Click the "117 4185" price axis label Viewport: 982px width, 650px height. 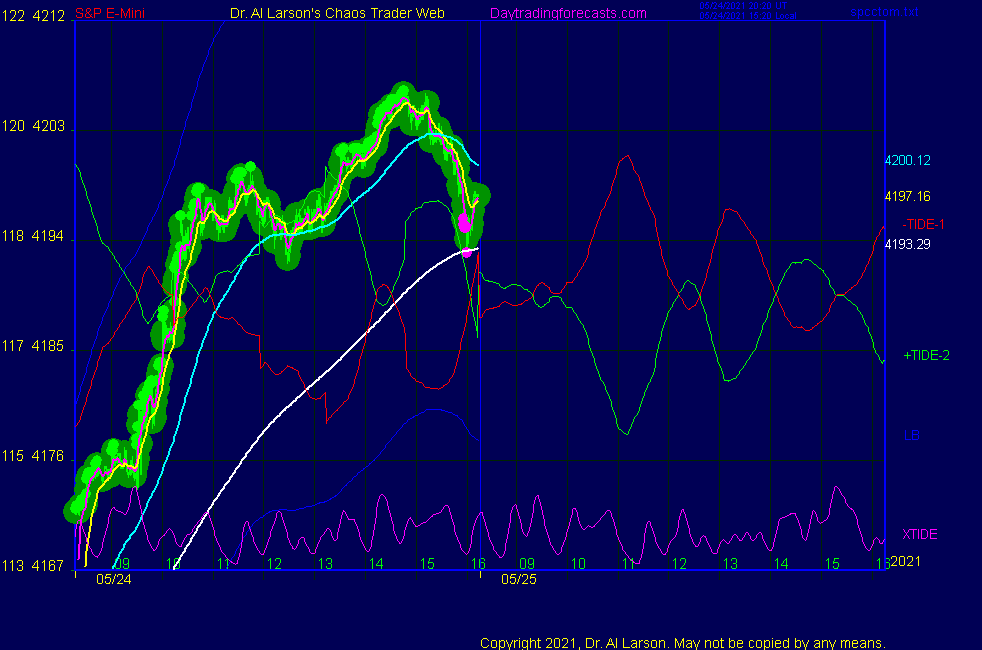(33, 346)
